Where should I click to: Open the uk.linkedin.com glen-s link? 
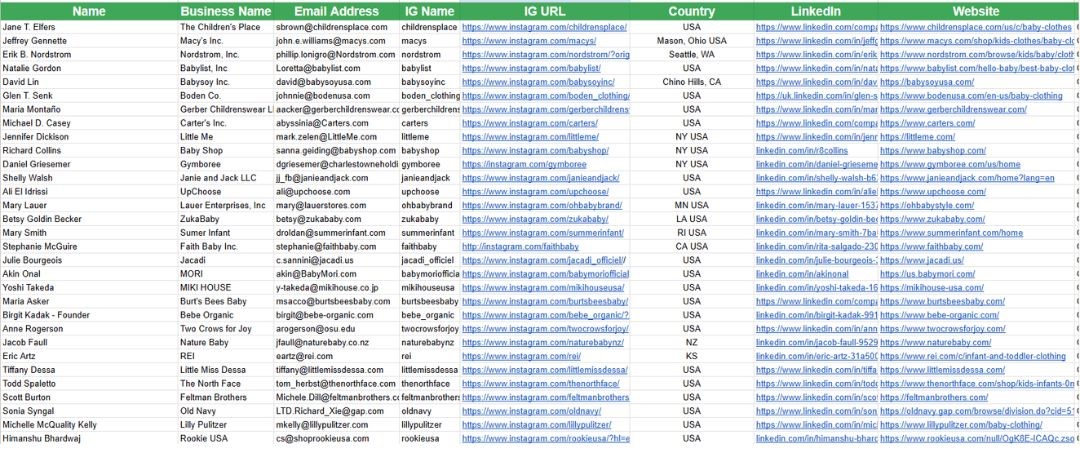point(817,96)
